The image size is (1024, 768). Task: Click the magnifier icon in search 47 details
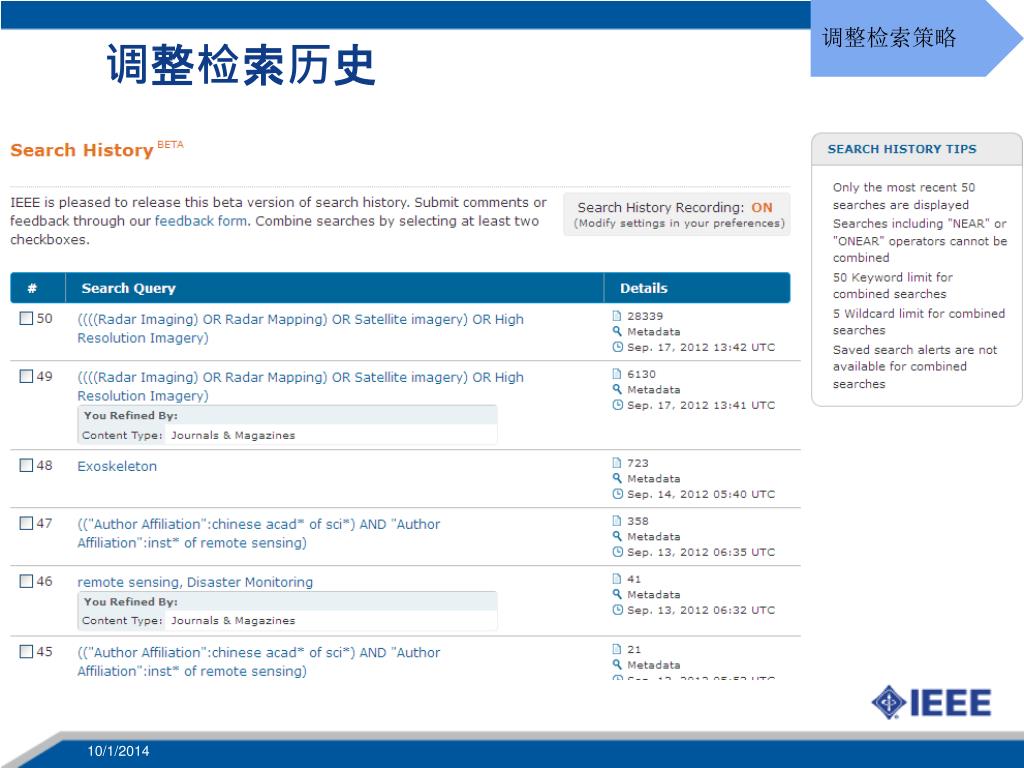tap(616, 536)
